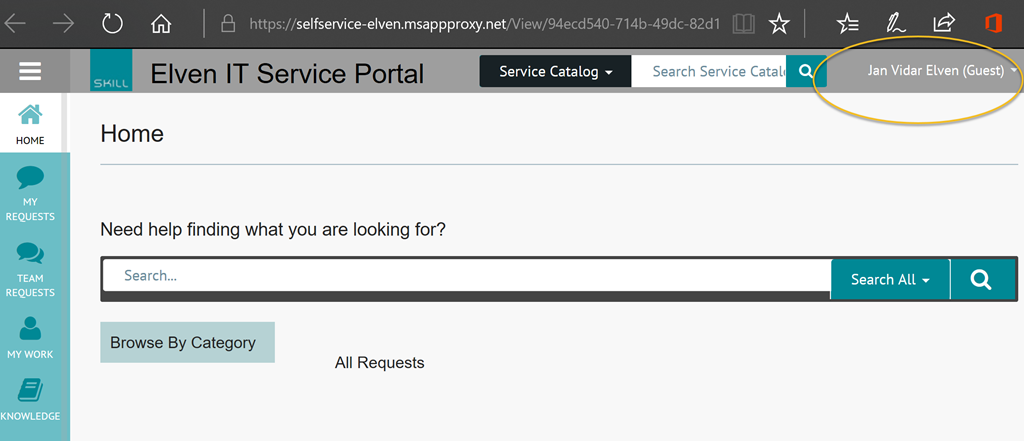
Task: Go to Home in sidebar
Action: (x=30, y=123)
